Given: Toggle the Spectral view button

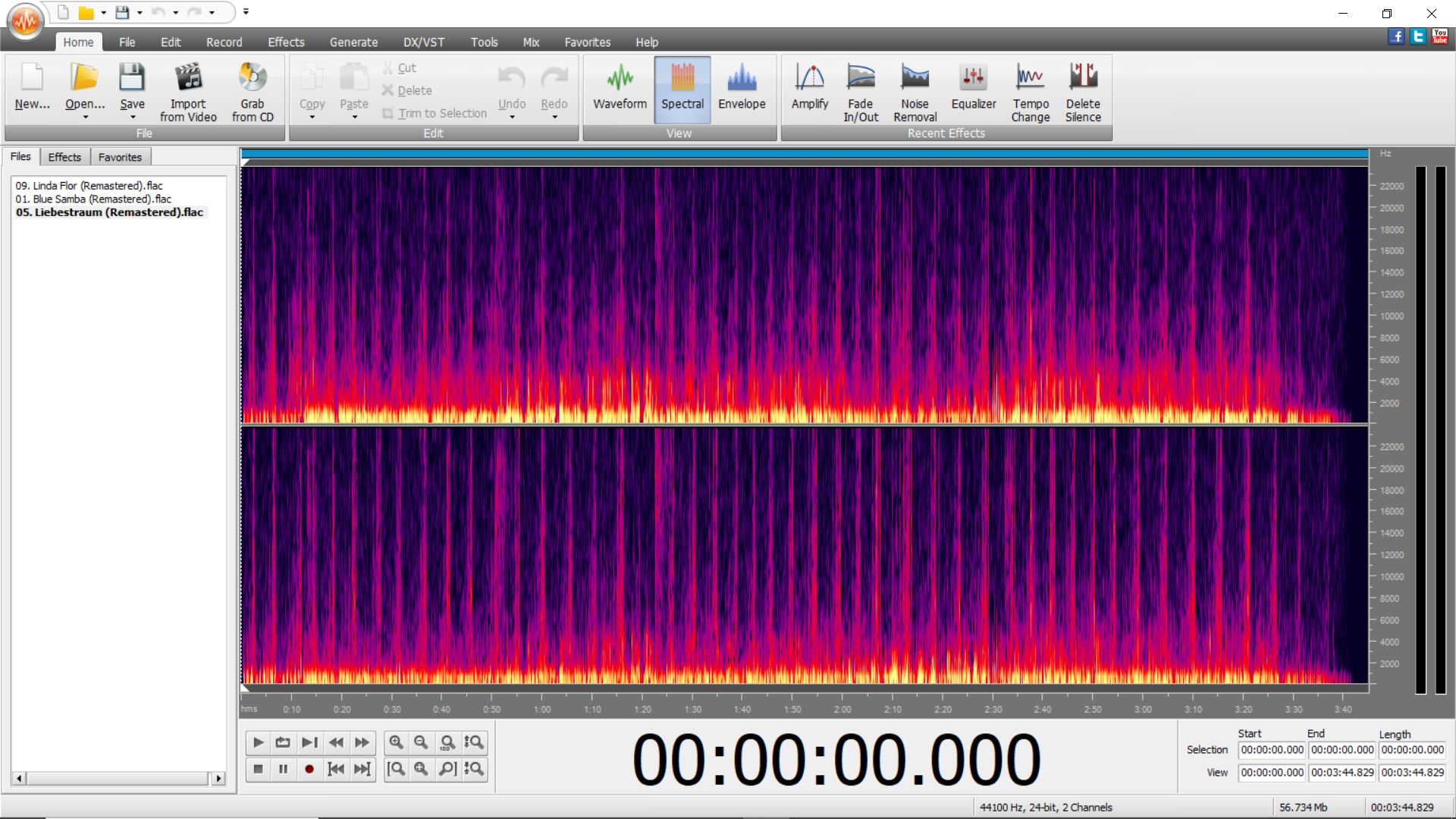Looking at the screenshot, I should 682,89.
